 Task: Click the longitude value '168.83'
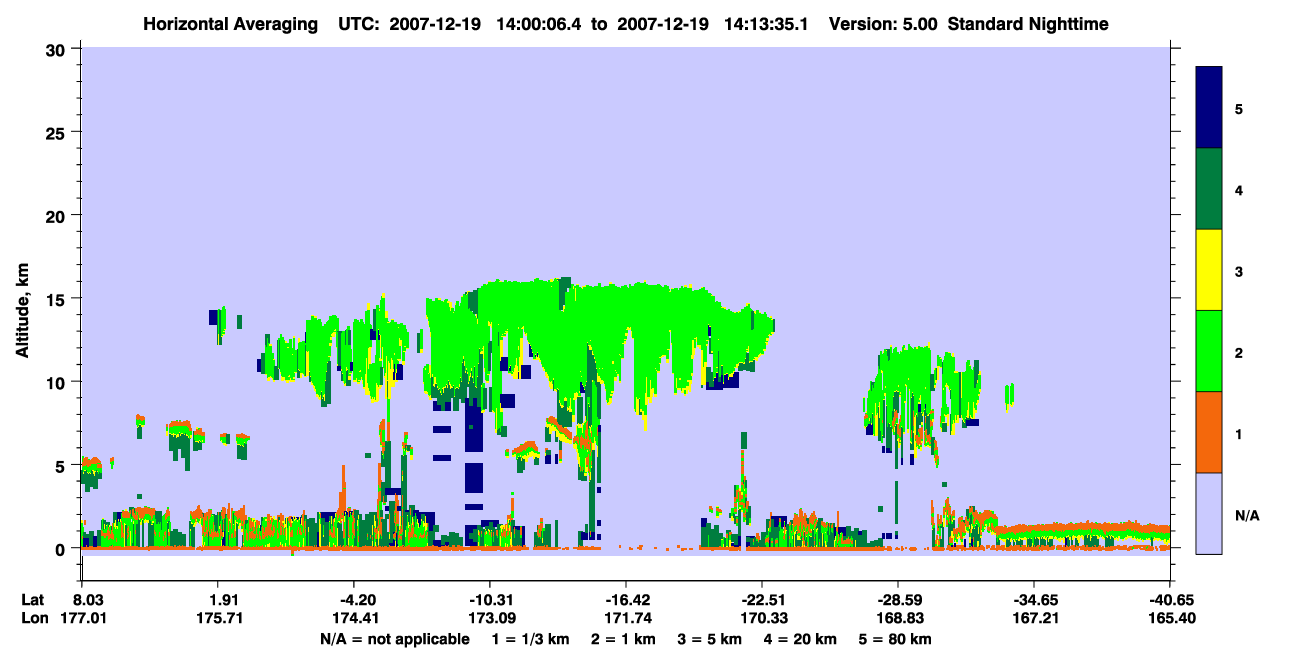click(x=898, y=618)
